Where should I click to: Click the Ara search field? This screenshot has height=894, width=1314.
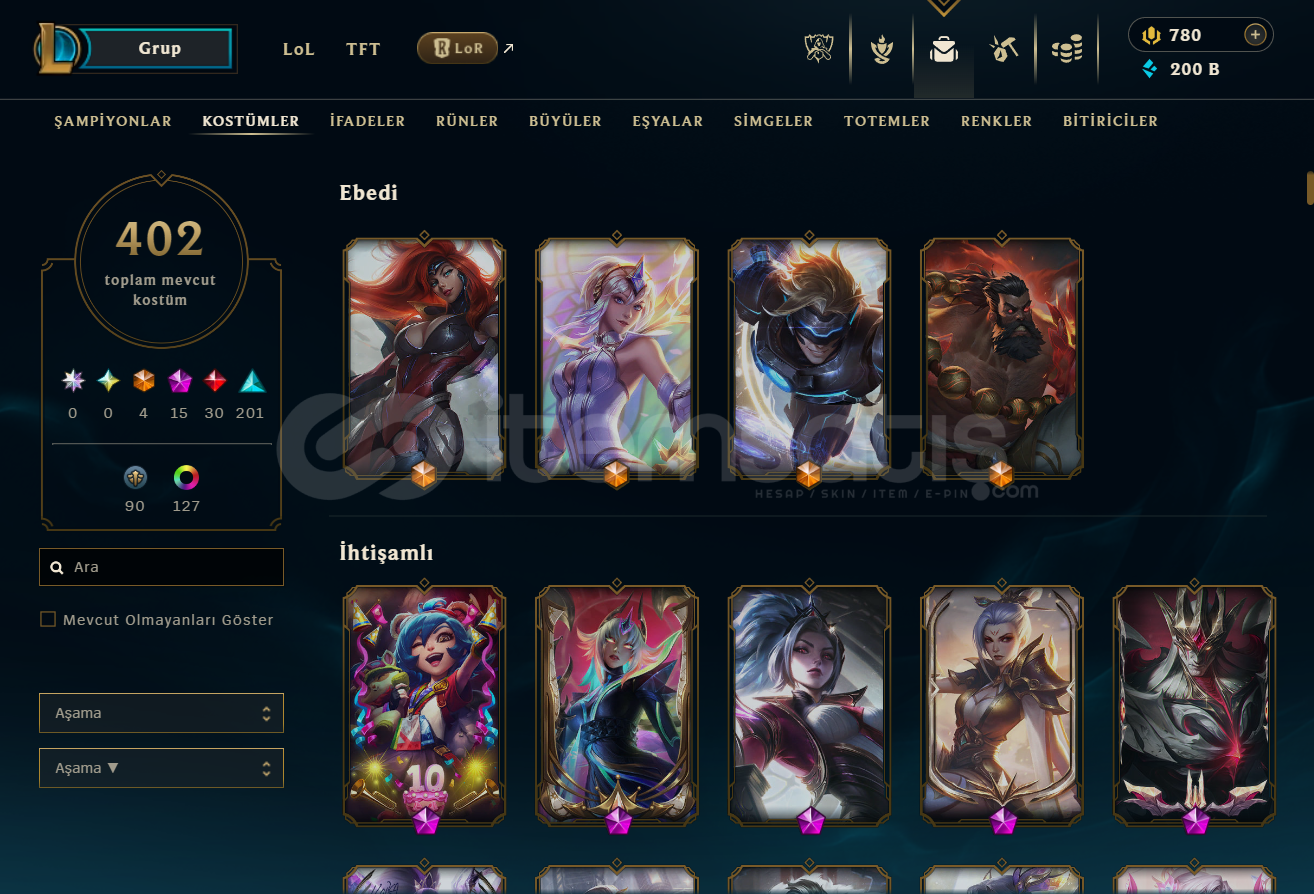(x=162, y=567)
